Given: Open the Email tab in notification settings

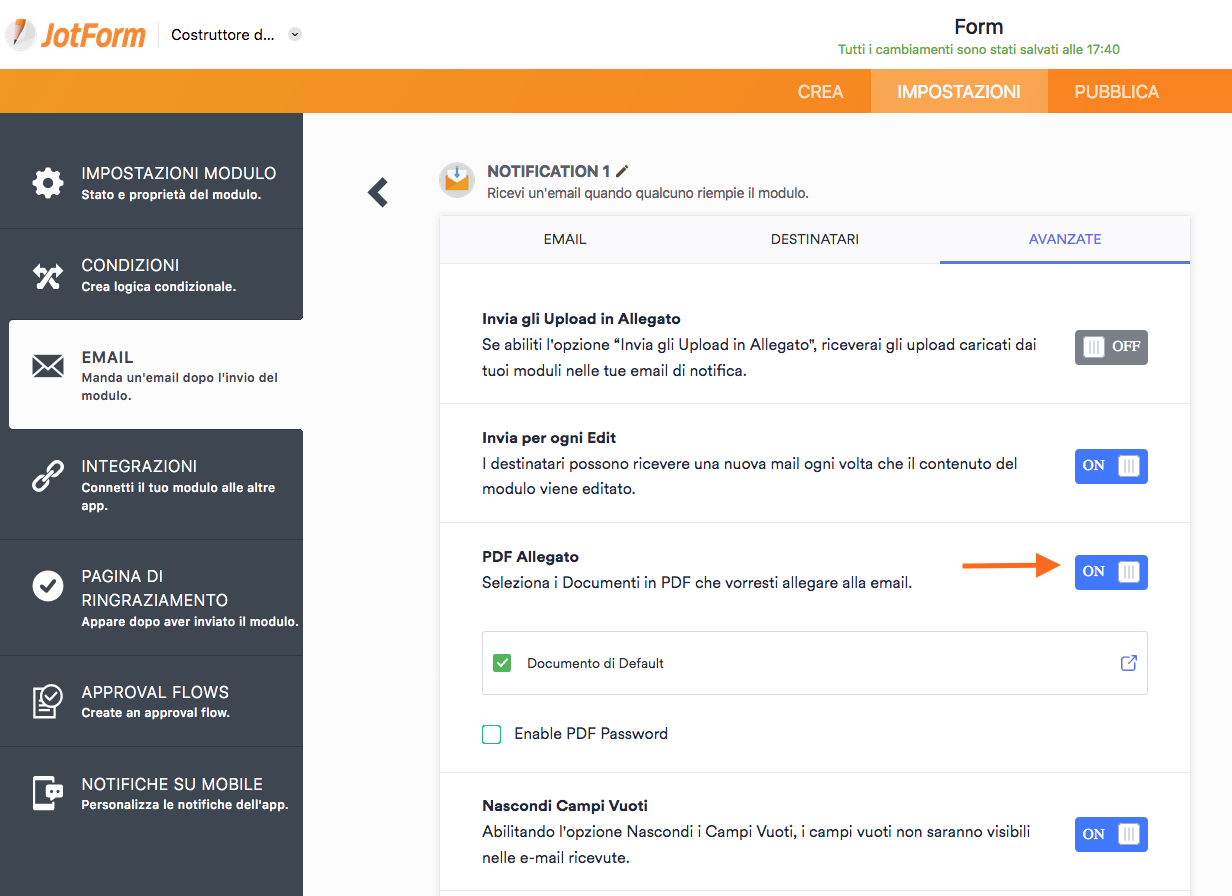Looking at the screenshot, I should pos(564,240).
